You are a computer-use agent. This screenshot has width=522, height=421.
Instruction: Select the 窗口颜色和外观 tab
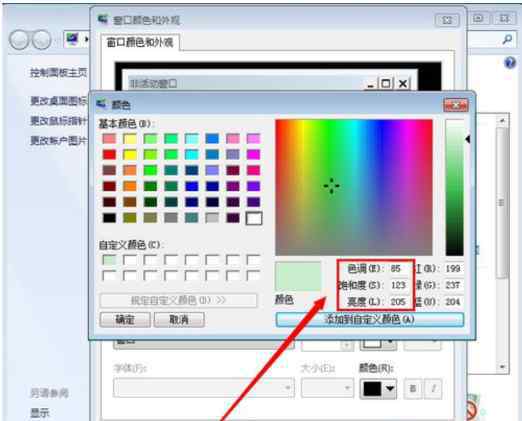coord(140,43)
